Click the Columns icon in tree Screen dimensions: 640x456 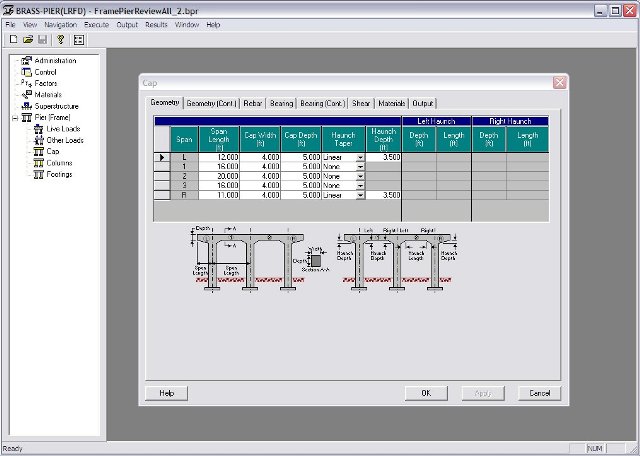39,163
